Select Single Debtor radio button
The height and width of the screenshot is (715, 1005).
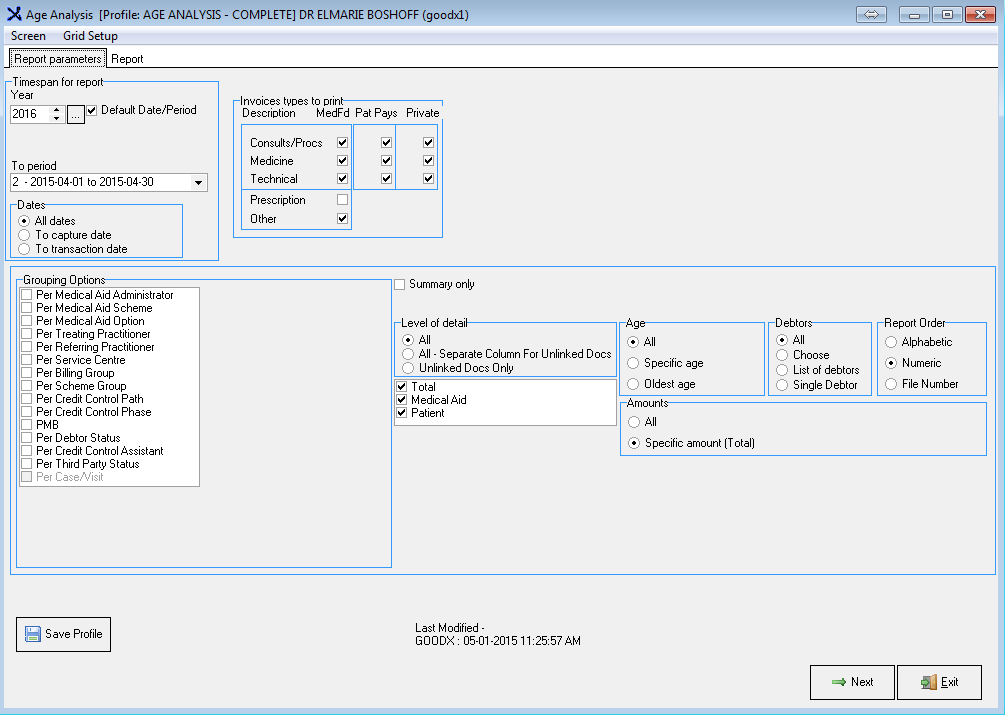coord(782,385)
